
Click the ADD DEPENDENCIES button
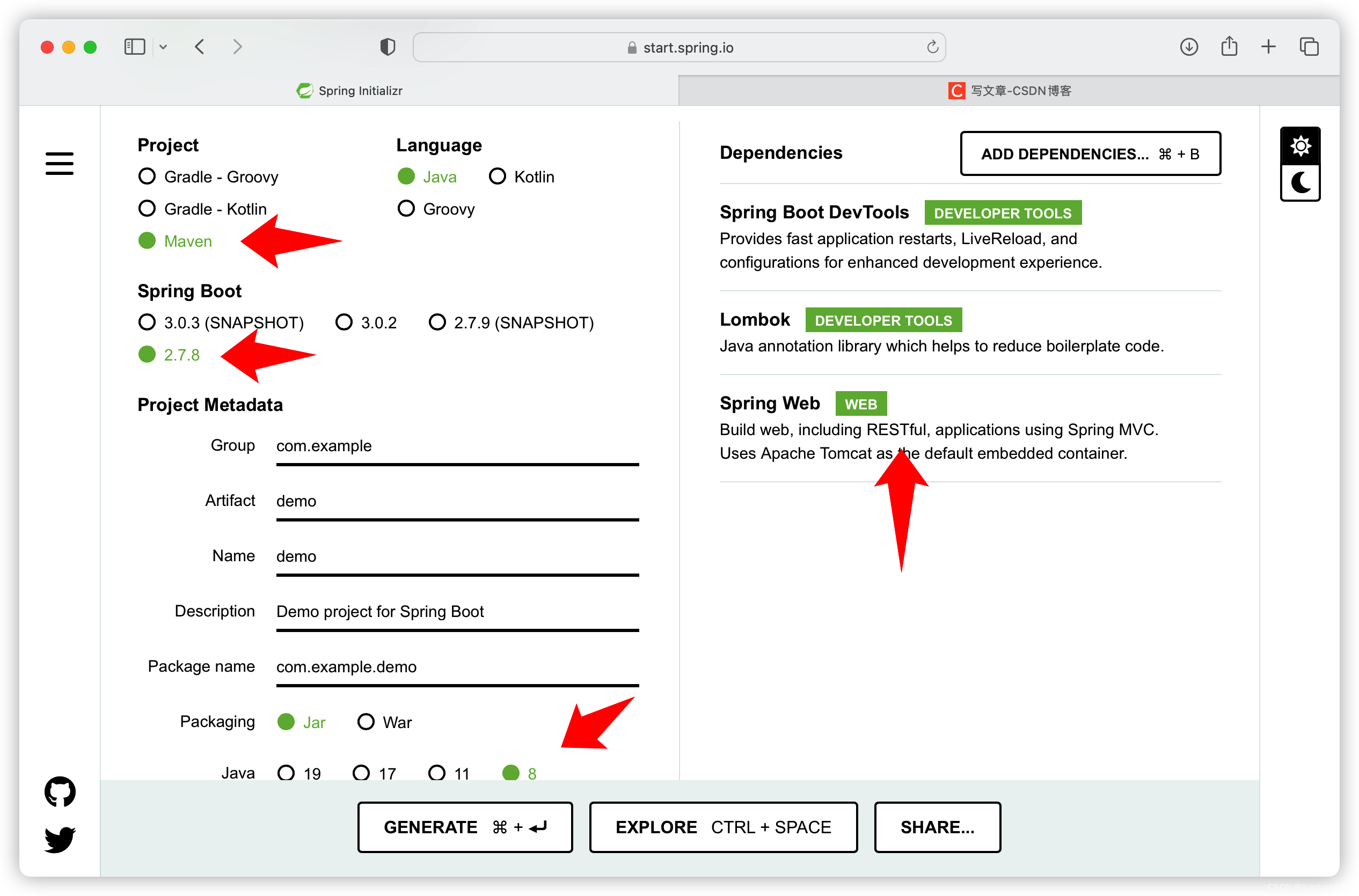pos(1090,153)
